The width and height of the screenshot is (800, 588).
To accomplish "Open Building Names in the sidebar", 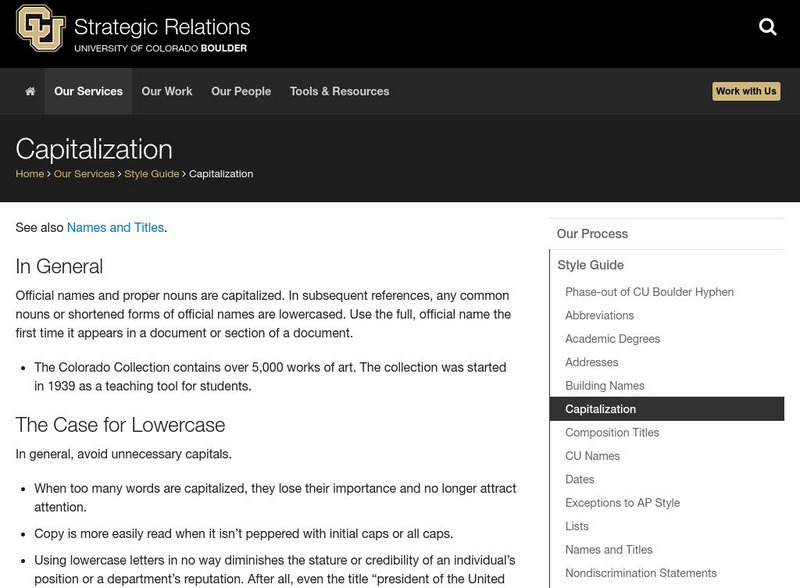I will 605,386.
